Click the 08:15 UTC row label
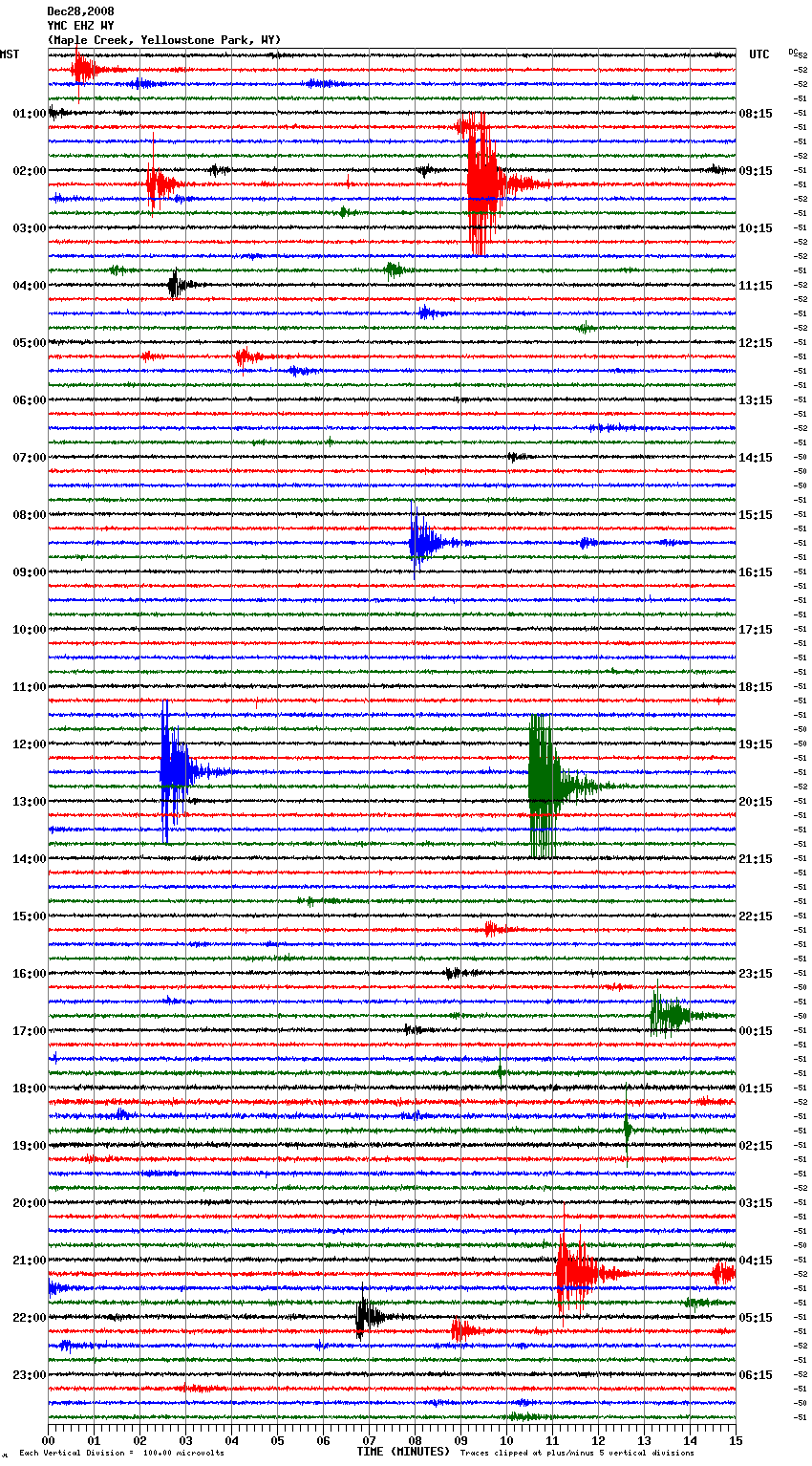This screenshot has width=812, height=1466. 756,114
